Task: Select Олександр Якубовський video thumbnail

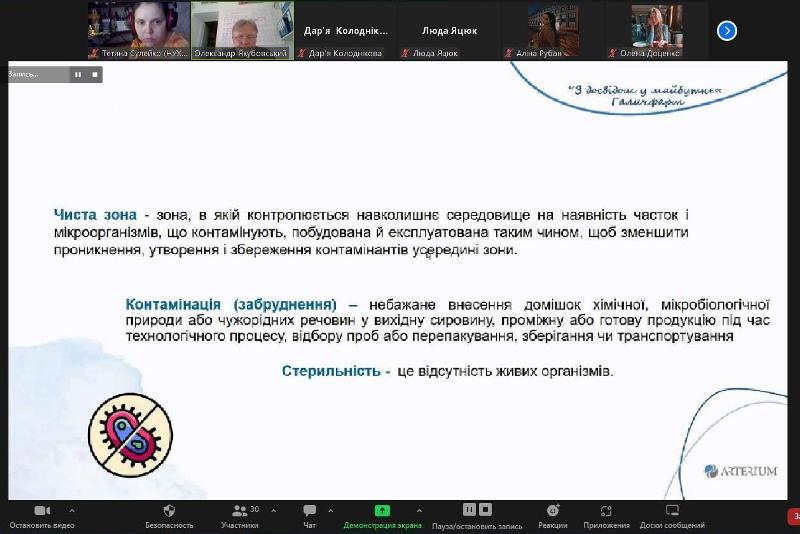Action: pos(242,30)
